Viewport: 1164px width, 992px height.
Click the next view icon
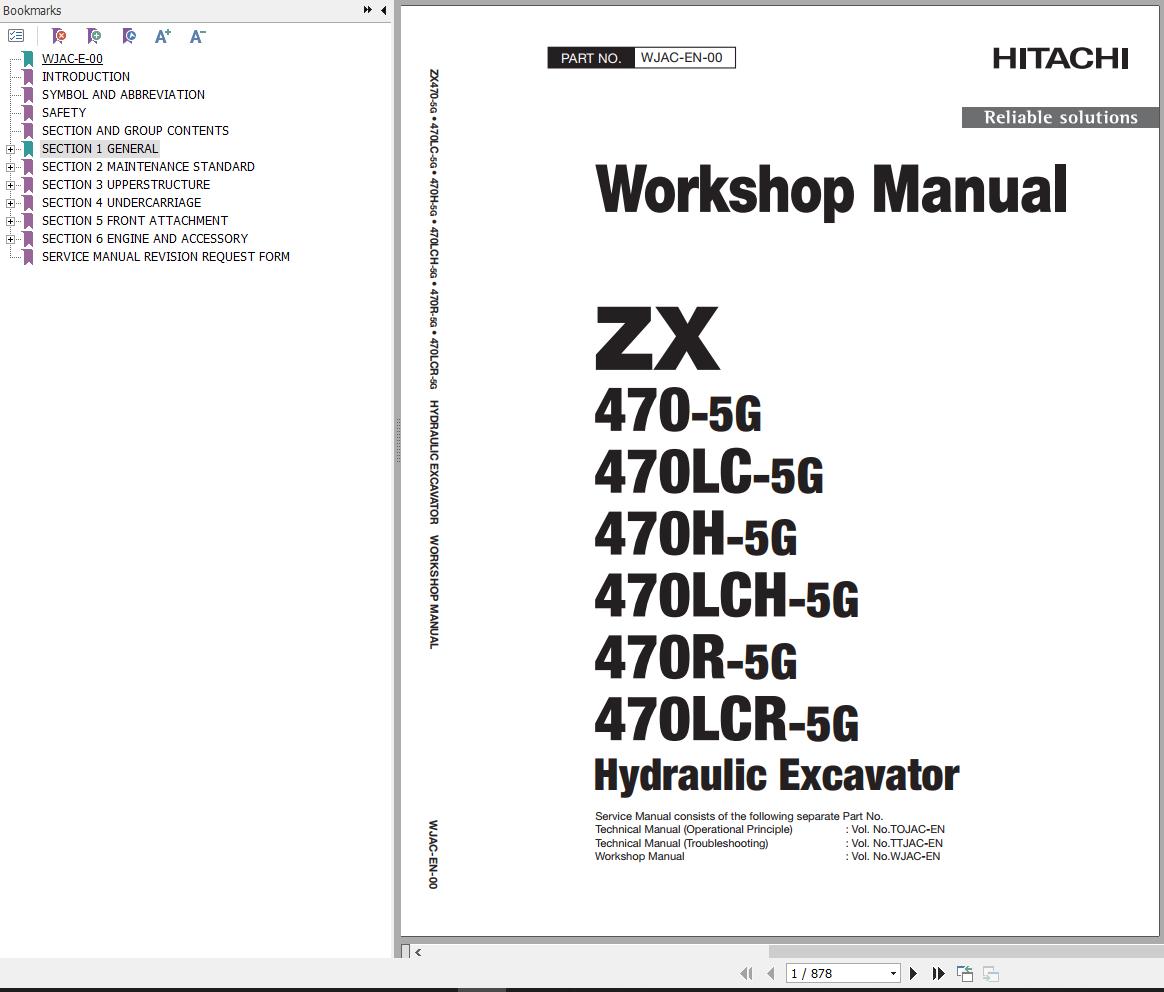pyautogui.click(x=990, y=973)
